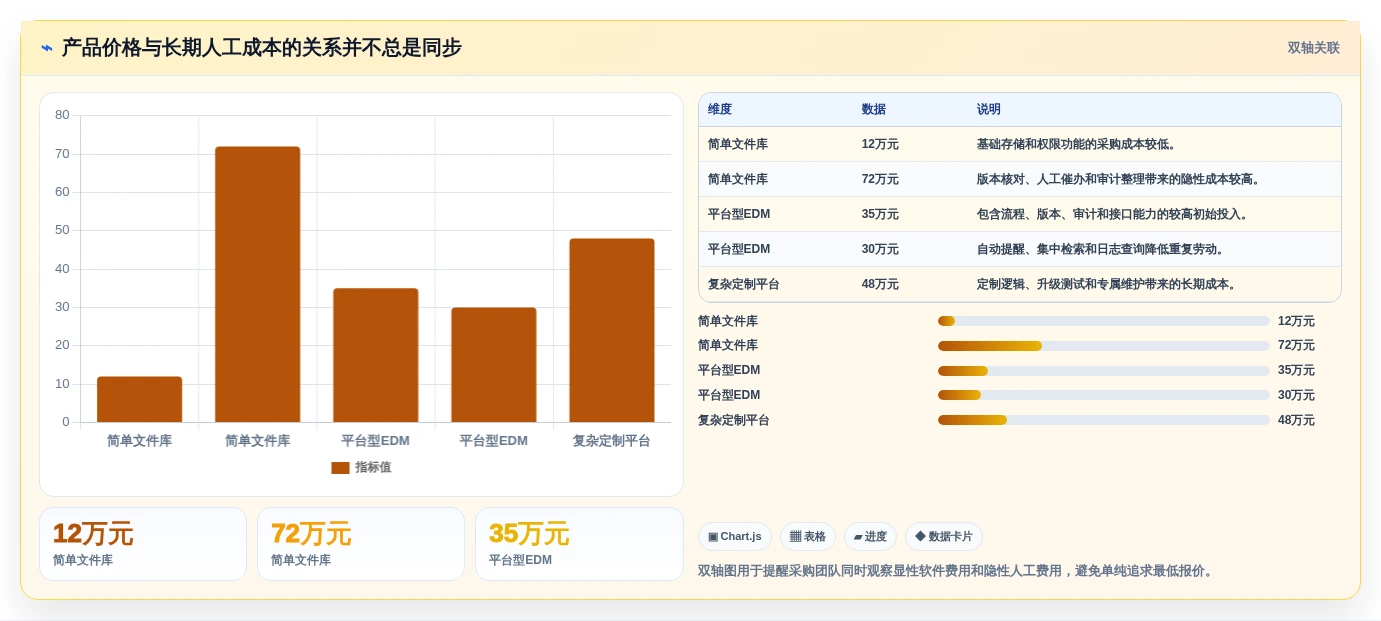Click the 表格 chip
This screenshot has width=1381, height=621.
pyautogui.click(x=808, y=536)
